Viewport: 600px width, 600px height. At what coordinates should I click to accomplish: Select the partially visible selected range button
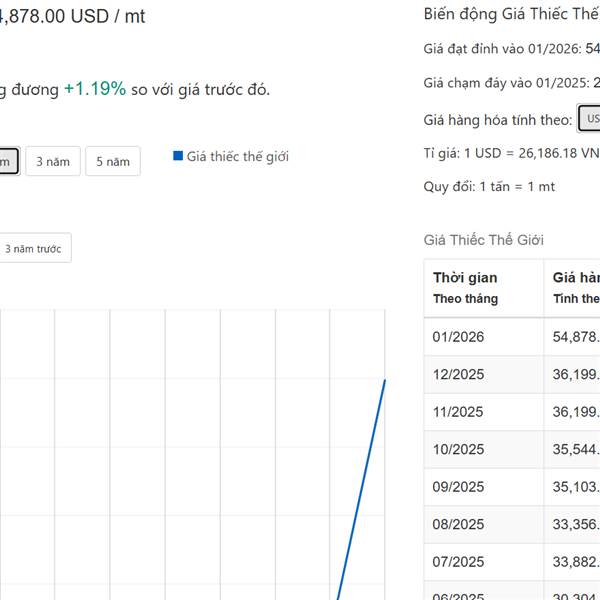pyautogui.click(x=8, y=161)
